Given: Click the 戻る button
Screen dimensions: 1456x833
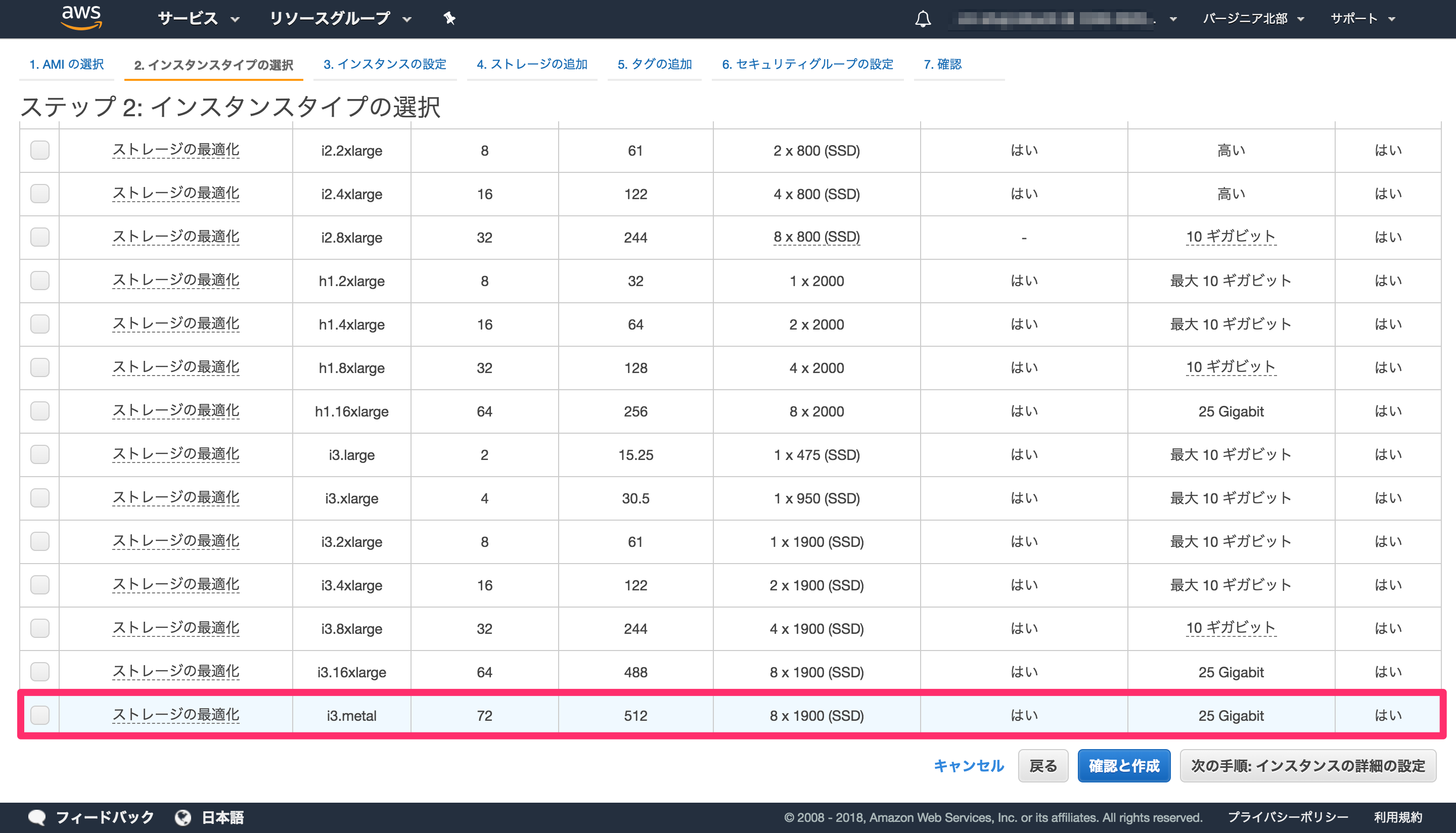Looking at the screenshot, I should click(1043, 766).
